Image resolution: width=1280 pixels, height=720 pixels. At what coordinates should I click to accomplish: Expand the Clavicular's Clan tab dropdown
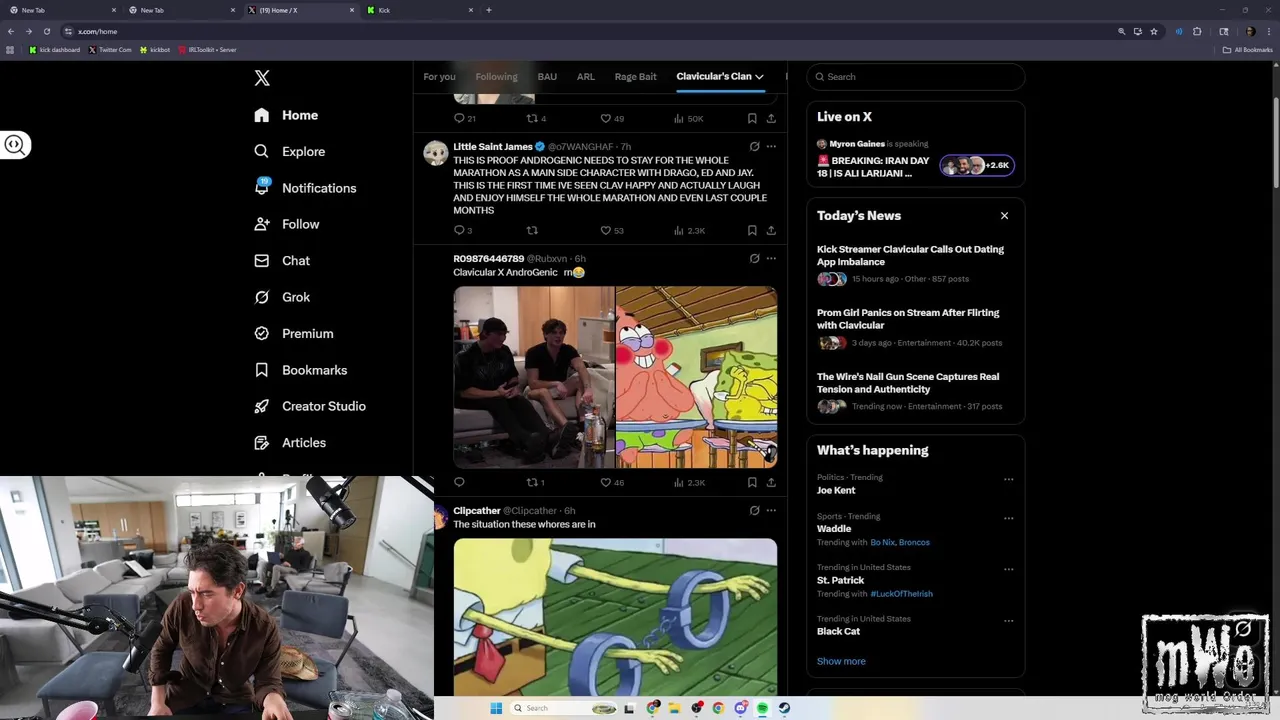click(x=759, y=76)
